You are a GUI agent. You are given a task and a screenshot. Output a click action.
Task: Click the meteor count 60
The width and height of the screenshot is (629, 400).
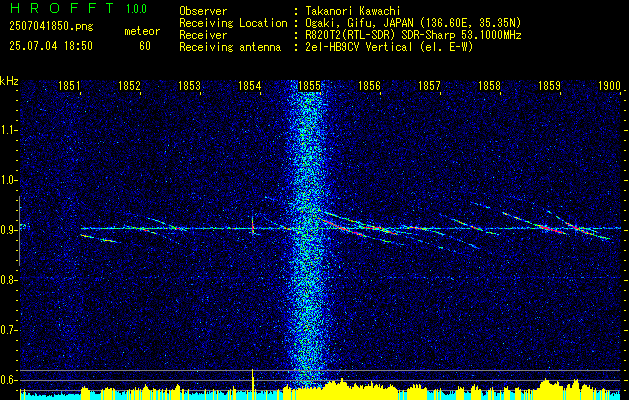pos(145,46)
